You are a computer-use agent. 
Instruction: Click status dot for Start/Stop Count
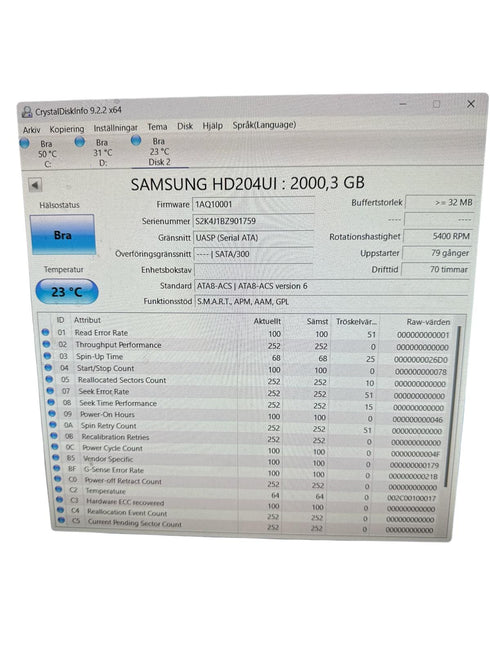[x=48, y=367]
